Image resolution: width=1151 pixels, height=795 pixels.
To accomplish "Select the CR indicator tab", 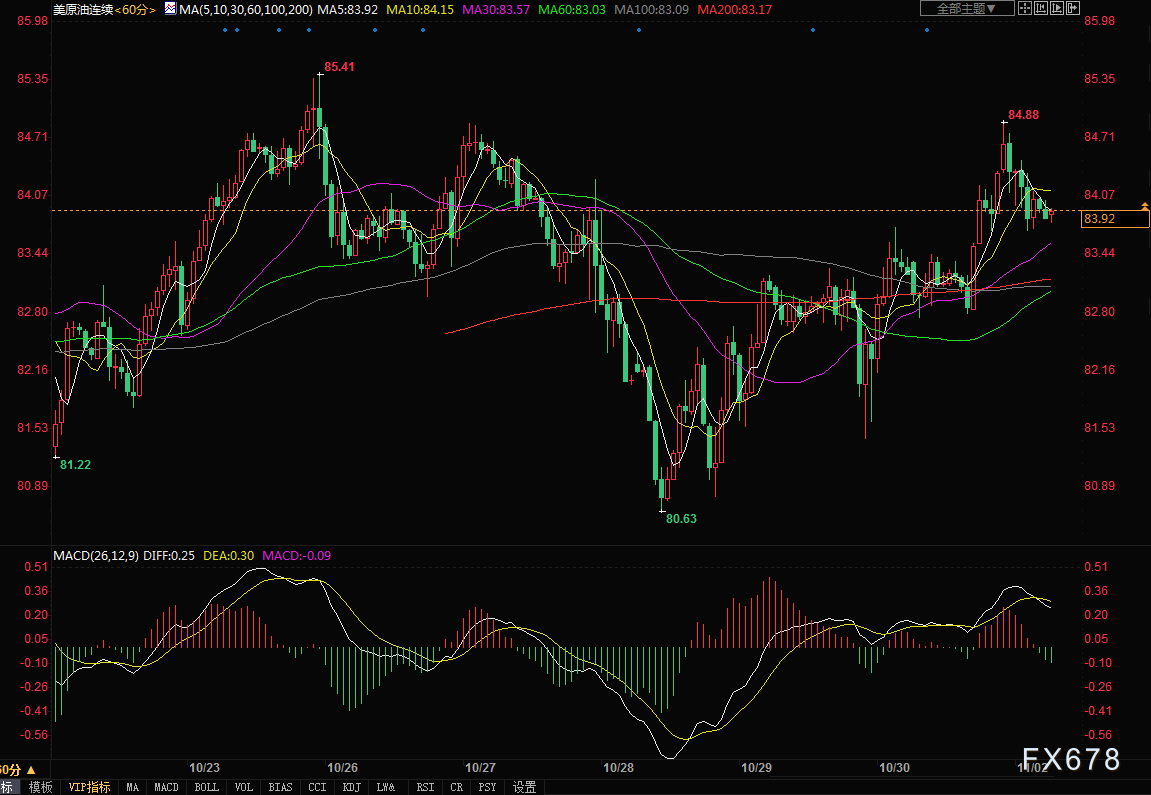I will pos(457,787).
